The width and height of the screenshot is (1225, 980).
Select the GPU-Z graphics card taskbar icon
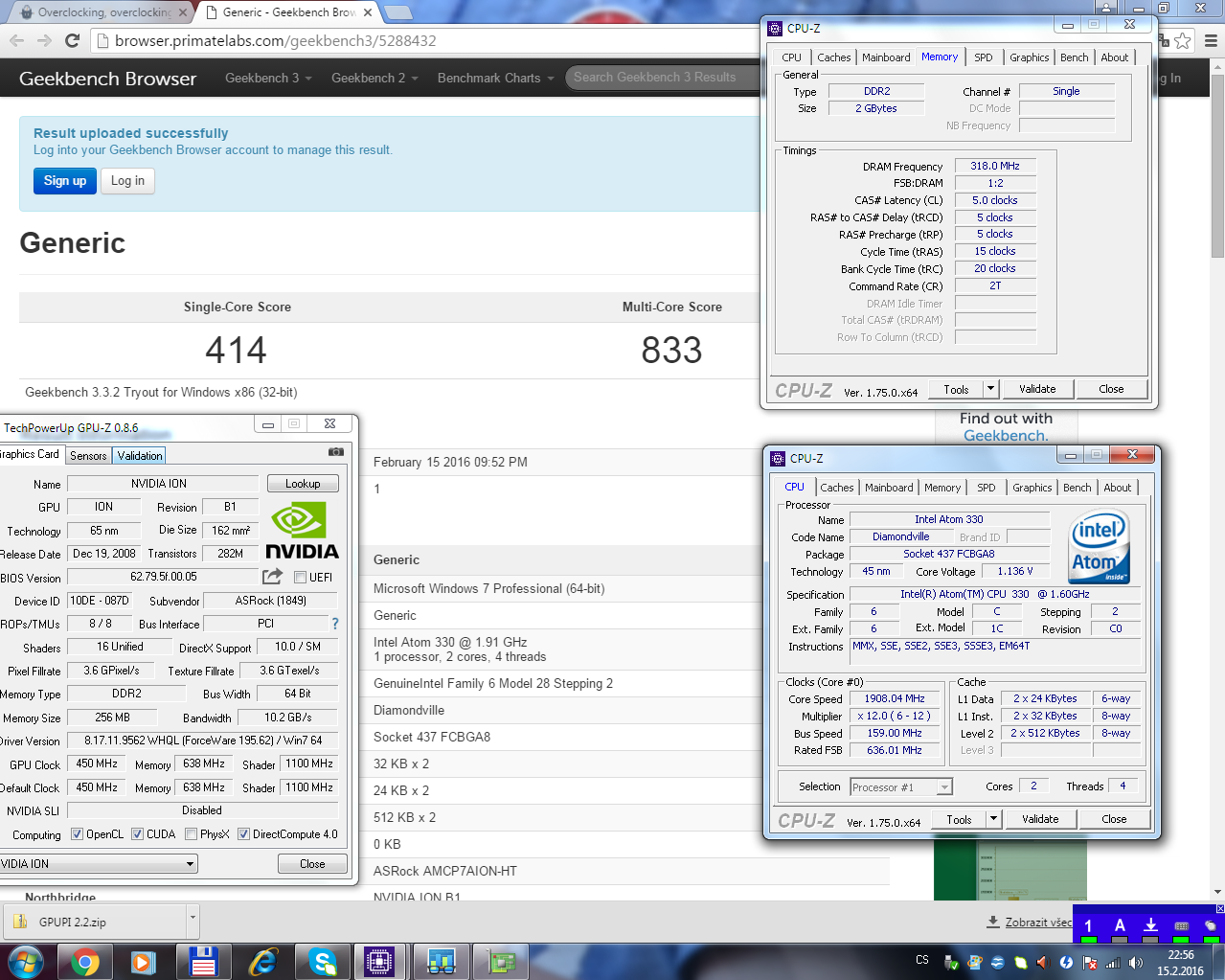click(500, 961)
